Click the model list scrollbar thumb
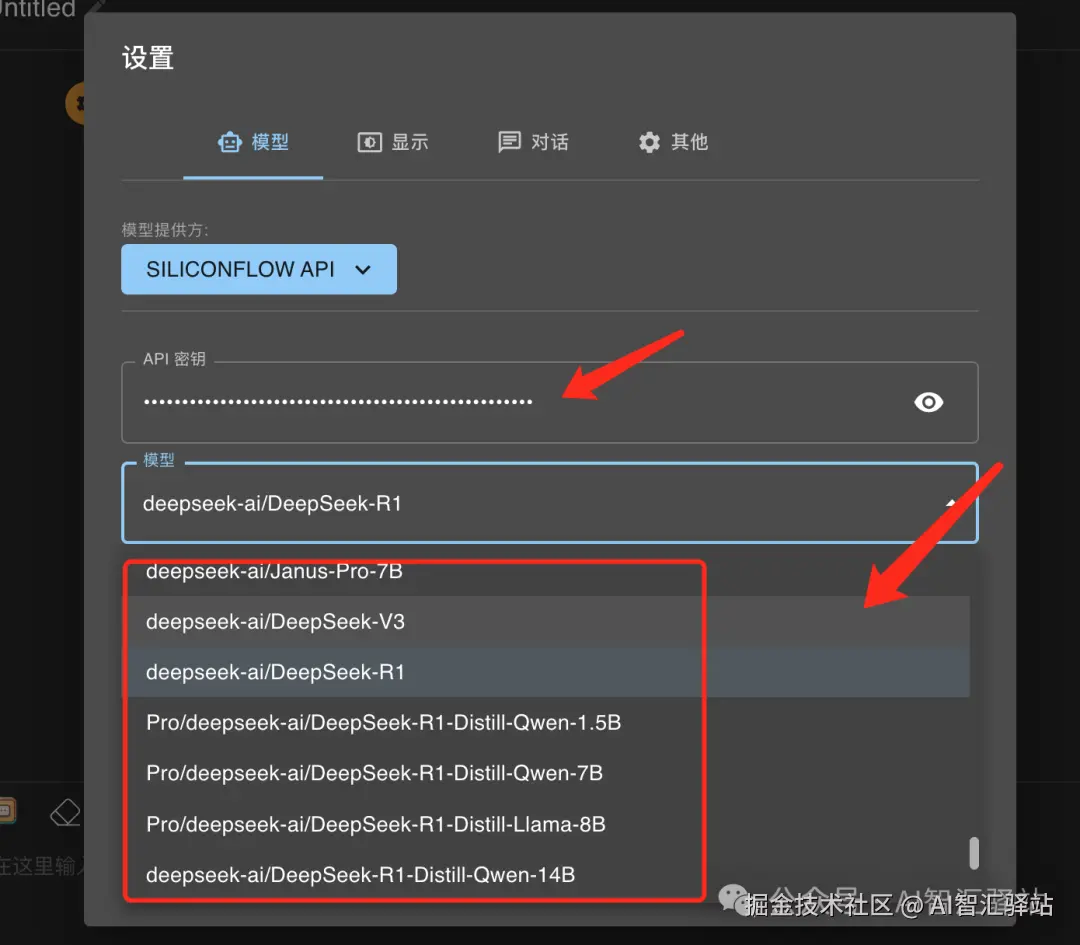The image size is (1080, 945). pyautogui.click(x=974, y=853)
